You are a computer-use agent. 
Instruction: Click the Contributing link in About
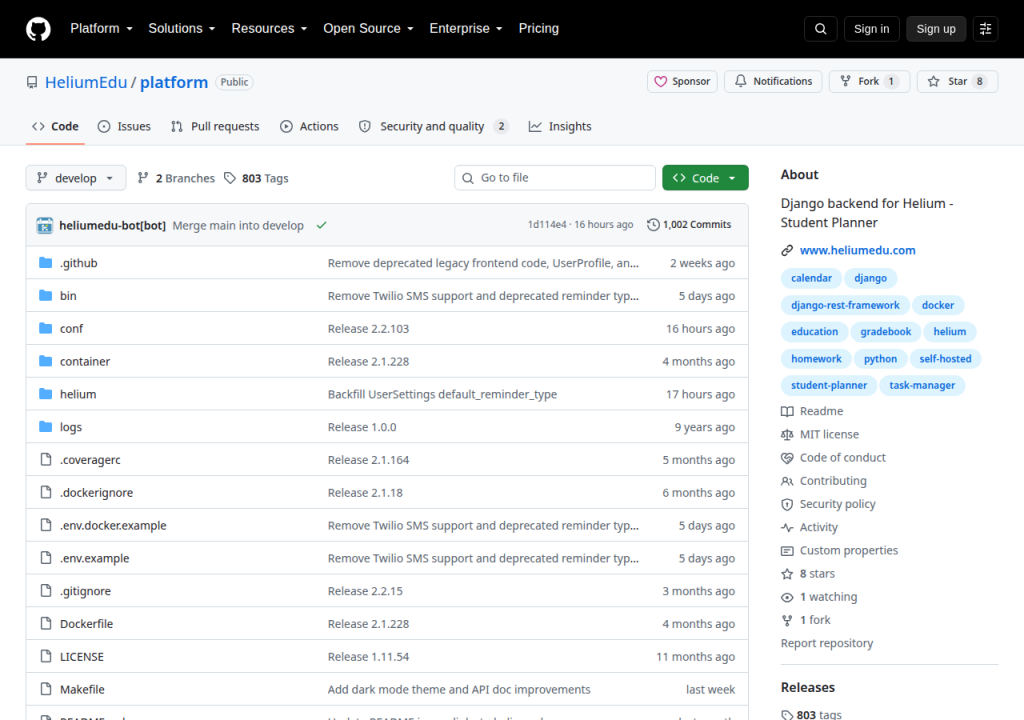point(833,481)
